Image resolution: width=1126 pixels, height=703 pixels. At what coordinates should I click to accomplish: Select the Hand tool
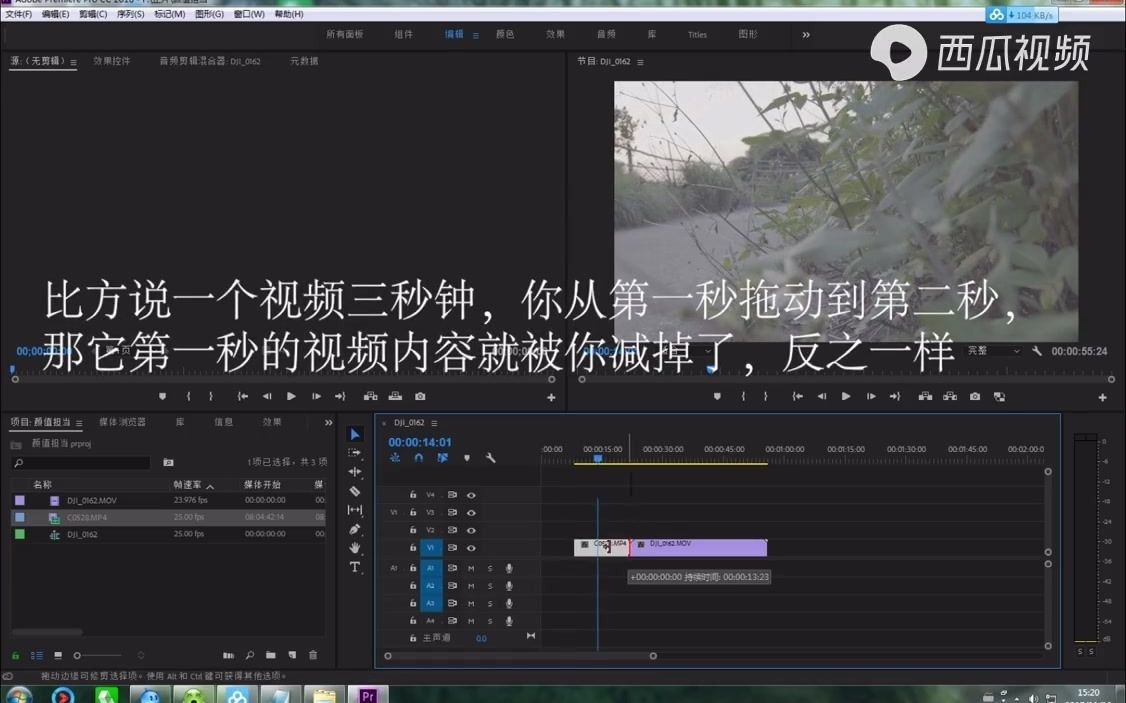354,548
